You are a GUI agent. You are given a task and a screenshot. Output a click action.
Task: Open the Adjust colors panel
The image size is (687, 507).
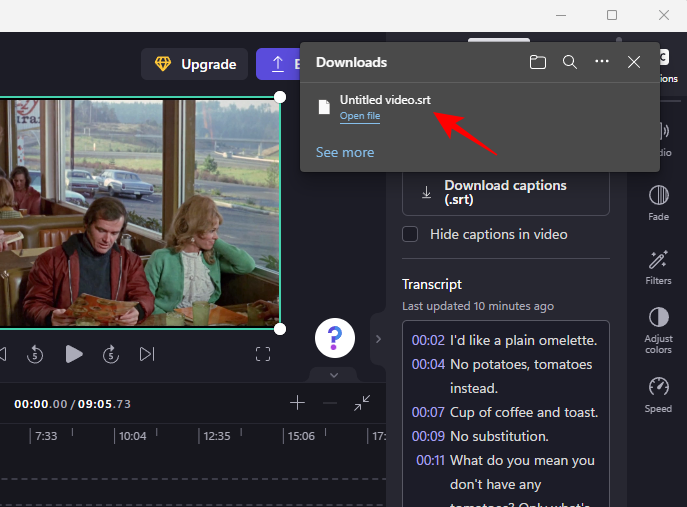pyautogui.click(x=658, y=329)
